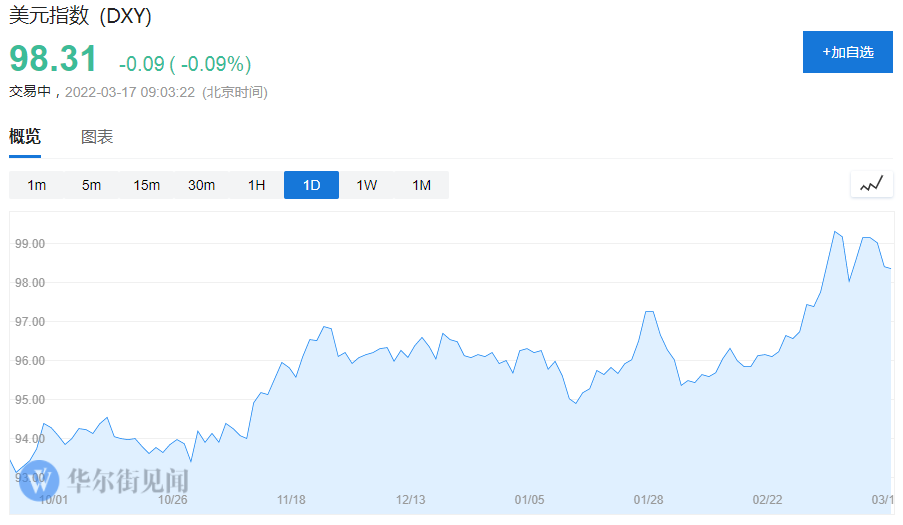
Task: Click the 美元指数 (DXY) title
Action: tap(81, 17)
